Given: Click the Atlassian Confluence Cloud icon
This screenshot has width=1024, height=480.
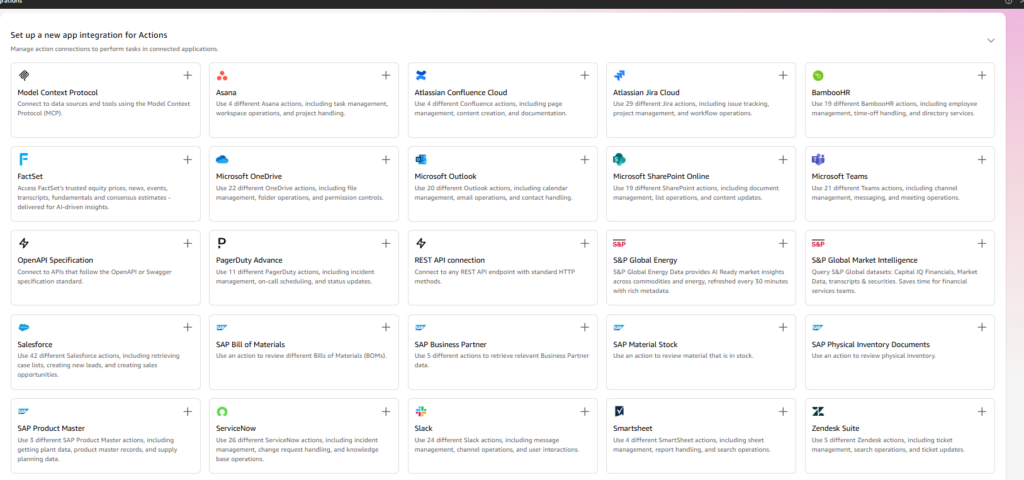Looking at the screenshot, I should click(421, 76).
